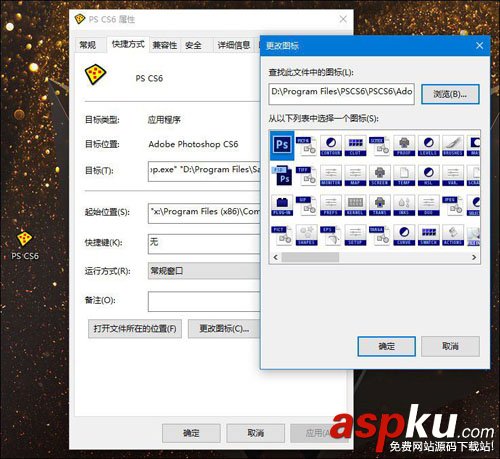Select the TIFF file icon
The width and height of the screenshot is (500, 459).
306,175
